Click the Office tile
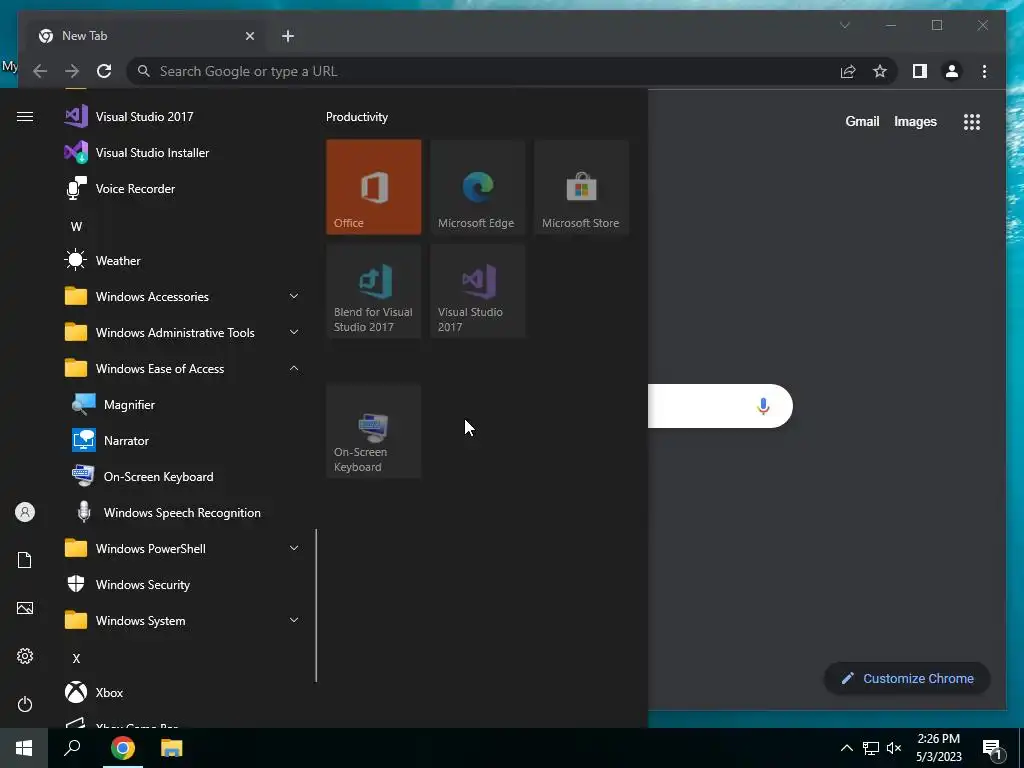 click(x=374, y=187)
